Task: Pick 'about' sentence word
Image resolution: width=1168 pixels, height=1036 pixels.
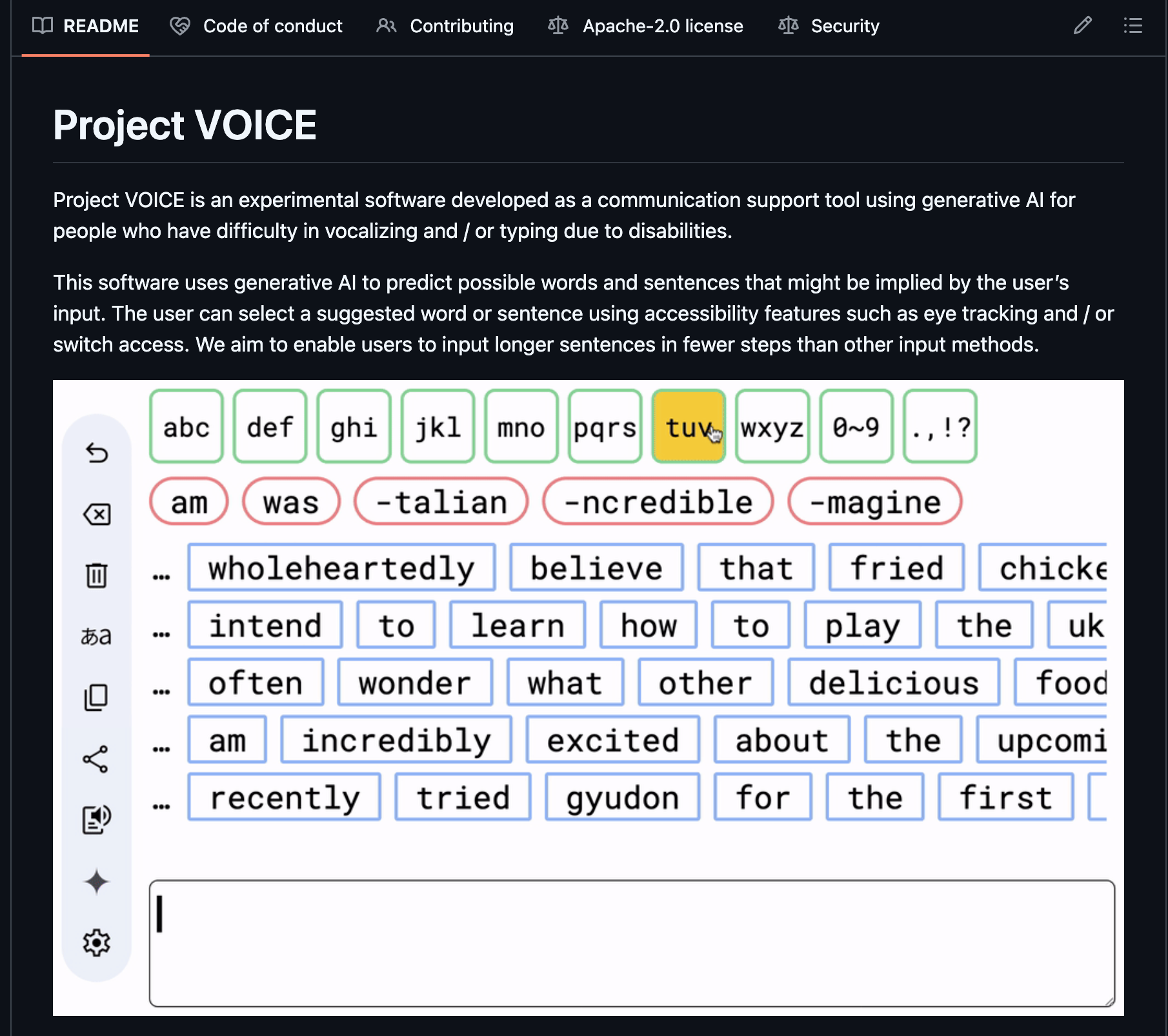Action: [x=781, y=740]
